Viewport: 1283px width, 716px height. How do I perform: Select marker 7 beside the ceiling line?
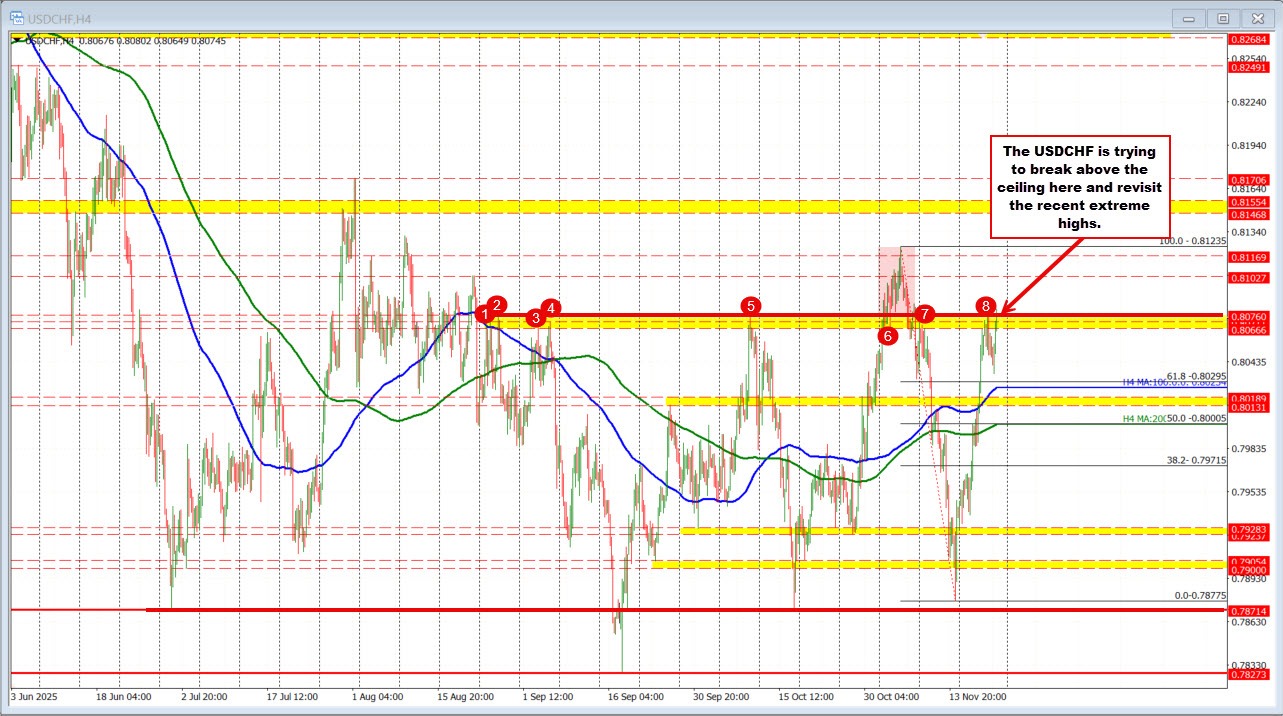point(923,313)
